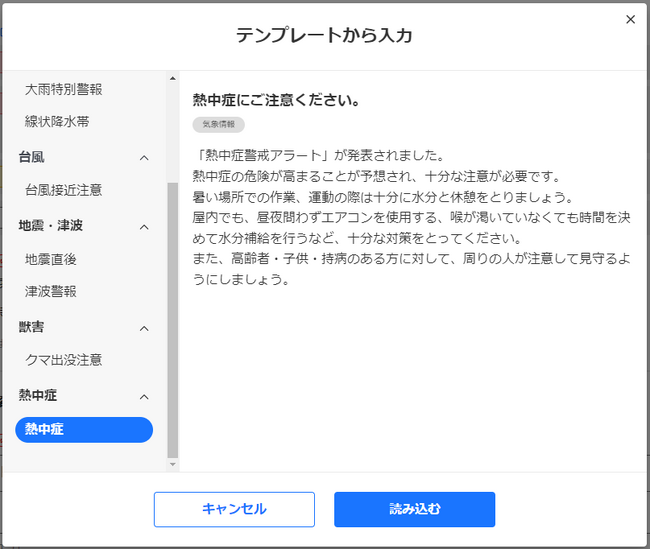650x550 pixels.
Task: Click the scrollbar up arrow
Action: click(173, 78)
